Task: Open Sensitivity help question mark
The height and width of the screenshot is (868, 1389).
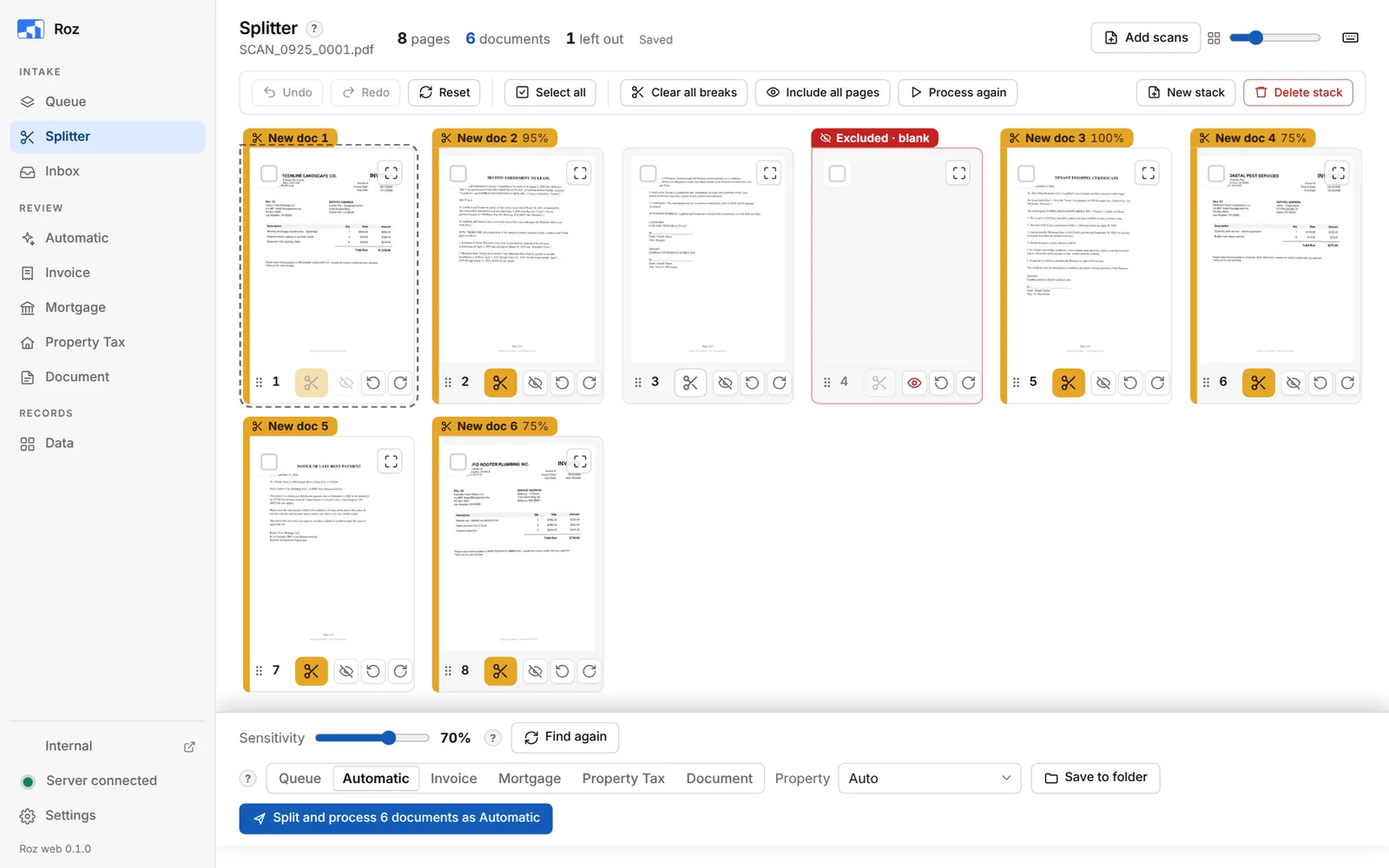Action: coord(493,738)
